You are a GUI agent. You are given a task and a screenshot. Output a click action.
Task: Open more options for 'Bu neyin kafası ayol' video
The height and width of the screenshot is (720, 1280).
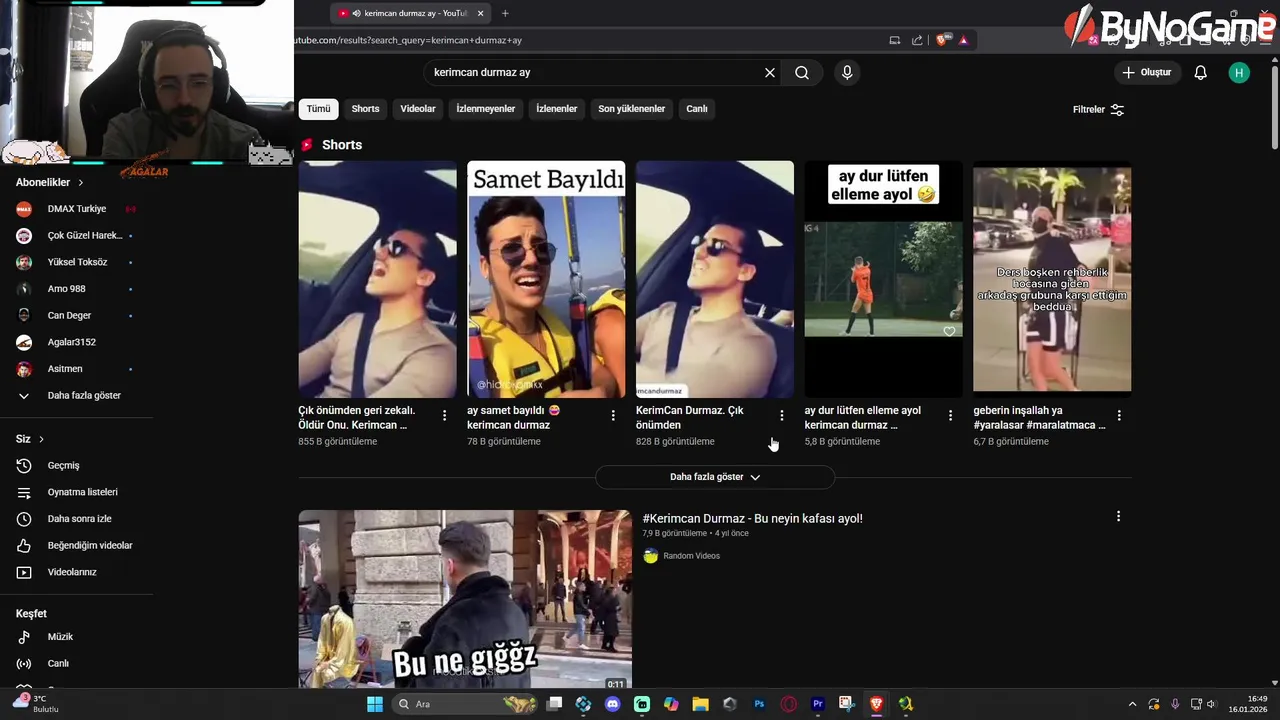click(1118, 517)
